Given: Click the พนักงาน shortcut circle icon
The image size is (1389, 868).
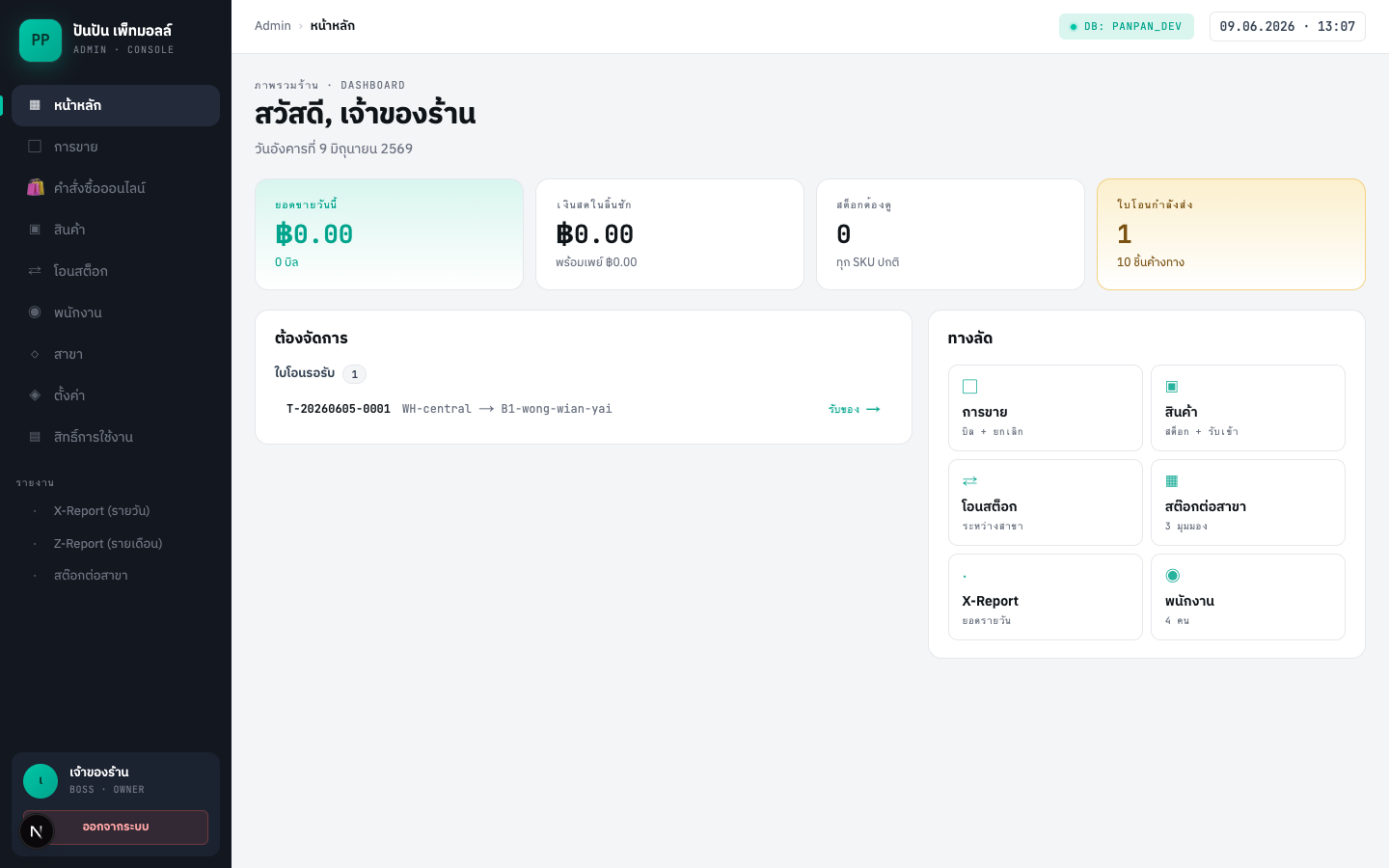Looking at the screenshot, I should (x=1173, y=576).
